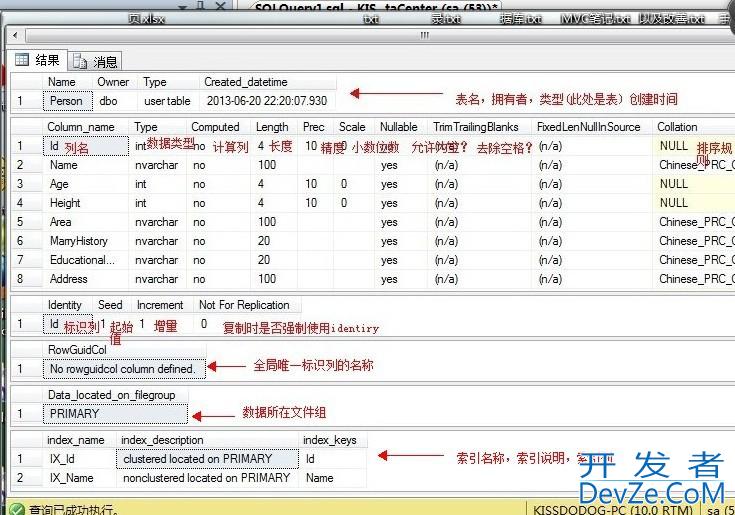Click the messages page icon on 消息 tab
The width and height of the screenshot is (735, 515).
coord(80,61)
